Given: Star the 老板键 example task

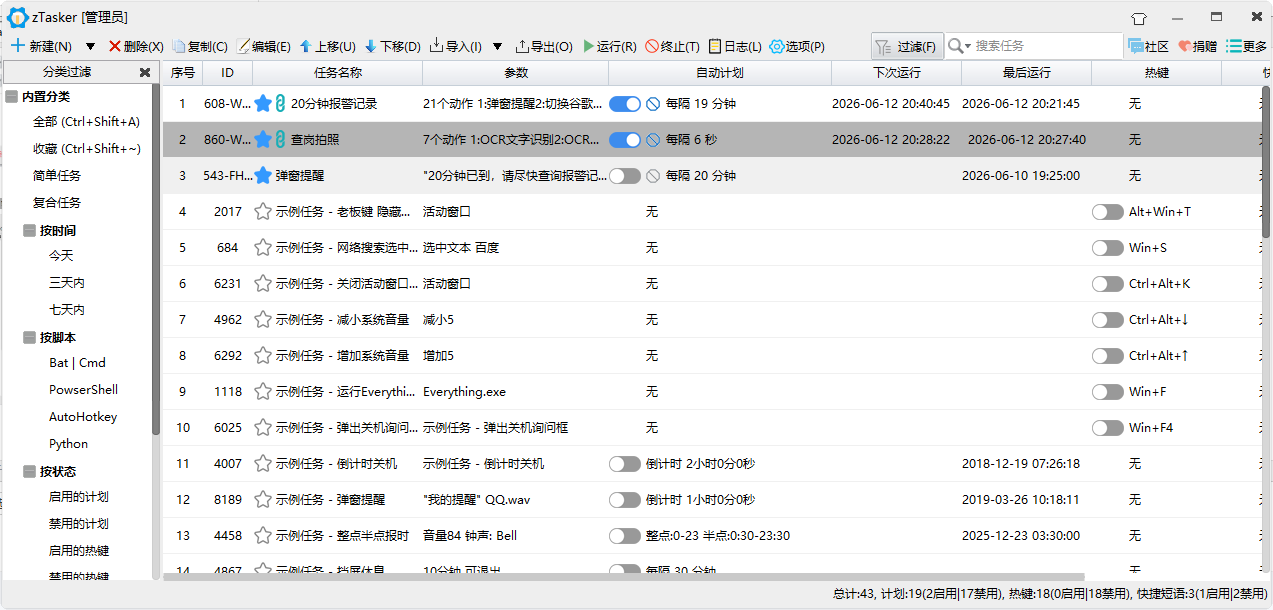Looking at the screenshot, I should 263,212.
